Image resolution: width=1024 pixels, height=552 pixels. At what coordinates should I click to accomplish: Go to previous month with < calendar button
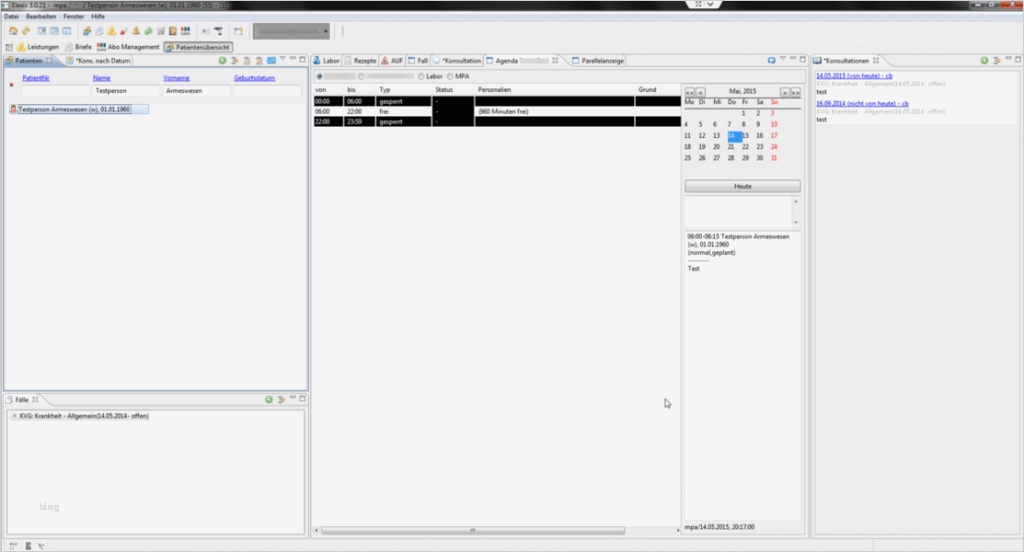click(x=701, y=92)
